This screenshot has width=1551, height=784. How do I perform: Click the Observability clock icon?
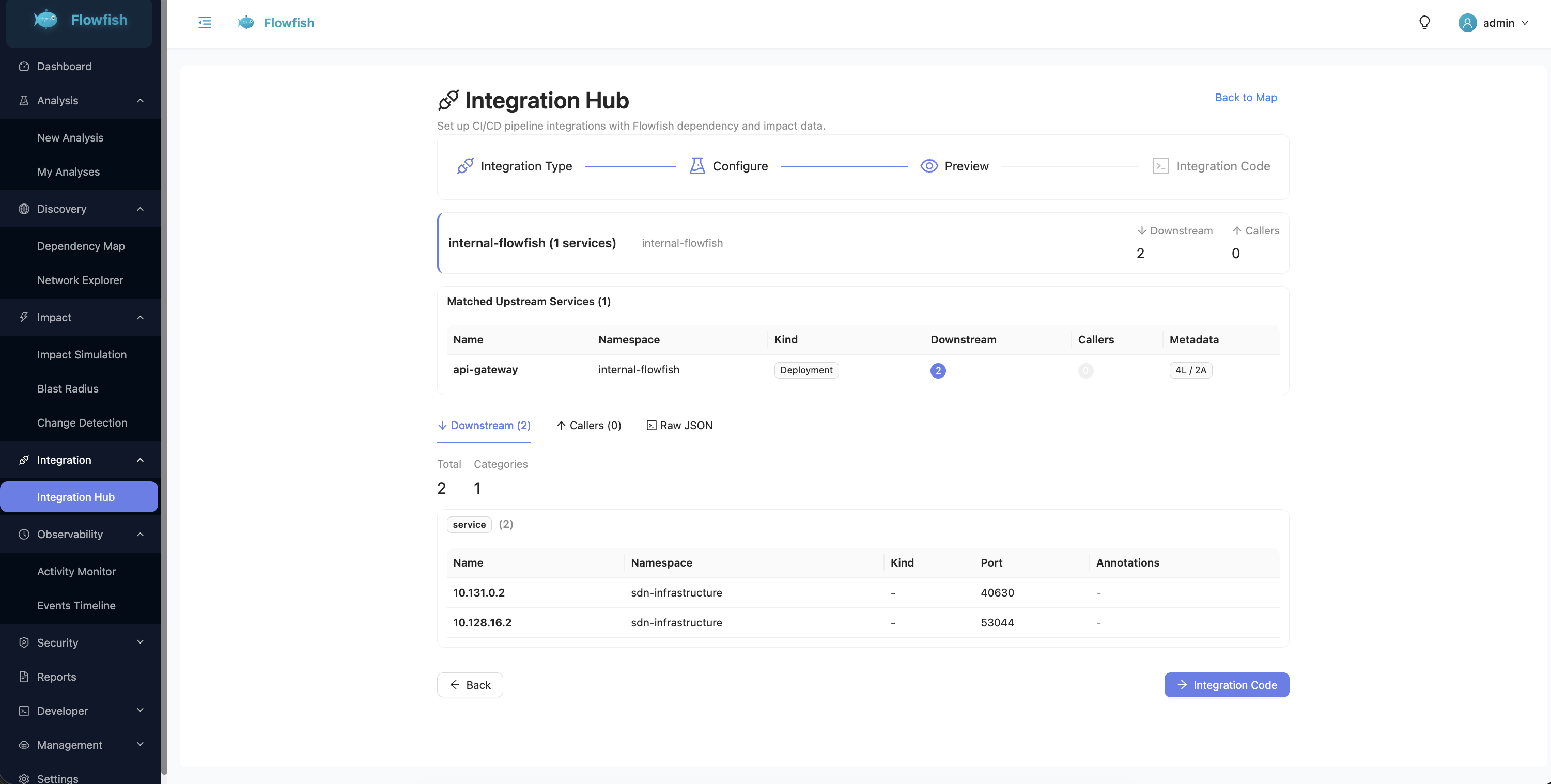[24, 535]
